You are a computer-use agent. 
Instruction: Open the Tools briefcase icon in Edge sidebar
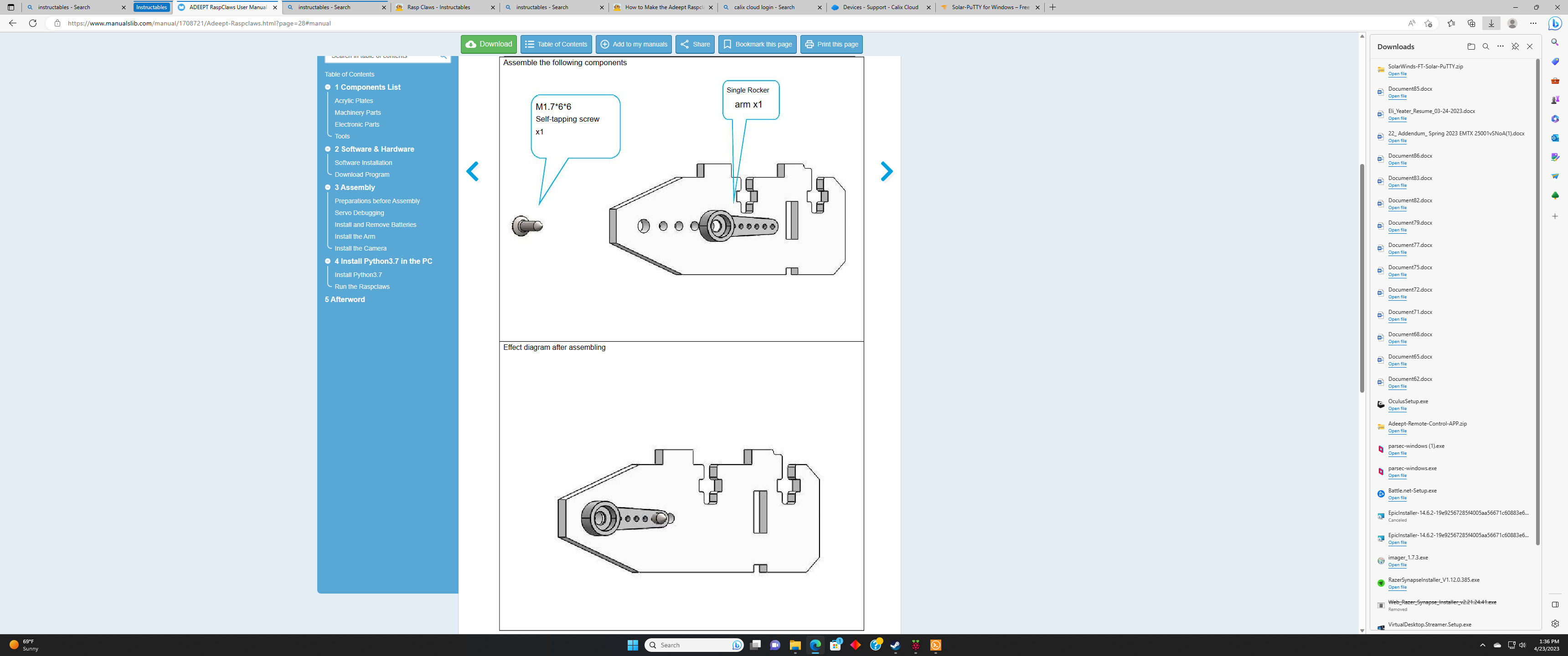point(1555,81)
